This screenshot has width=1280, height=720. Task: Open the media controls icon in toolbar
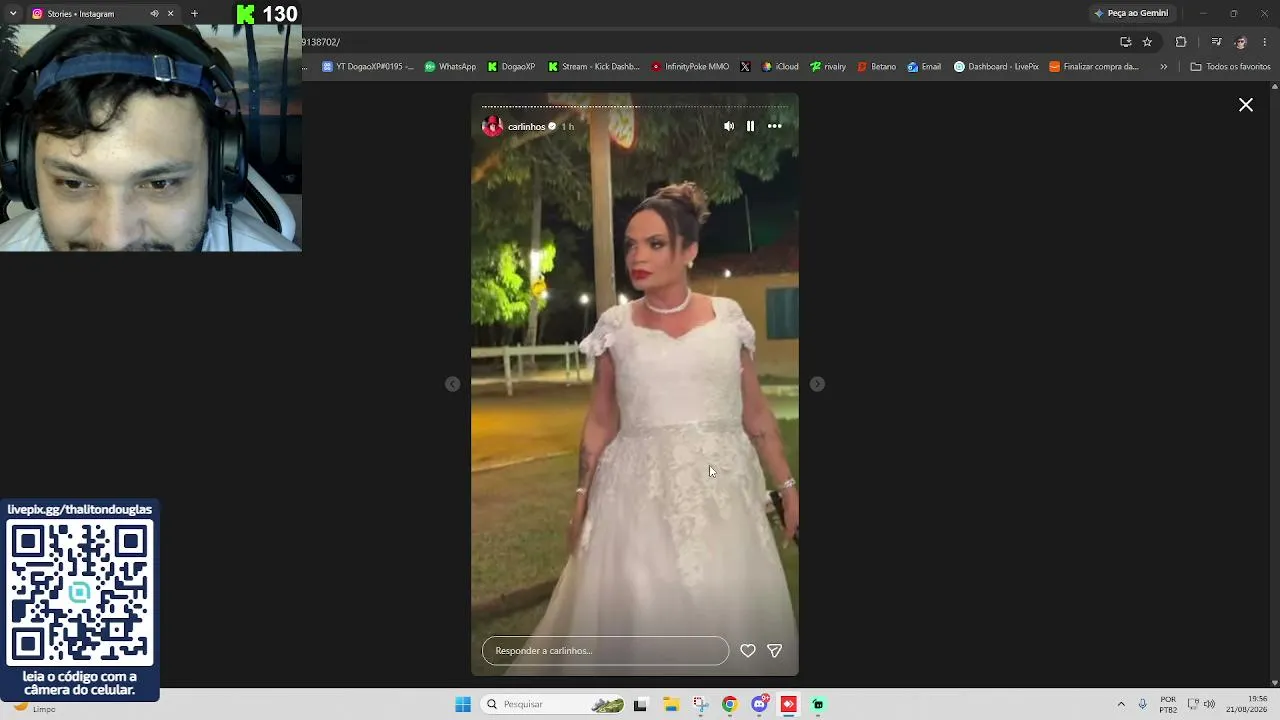click(1216, 42)
